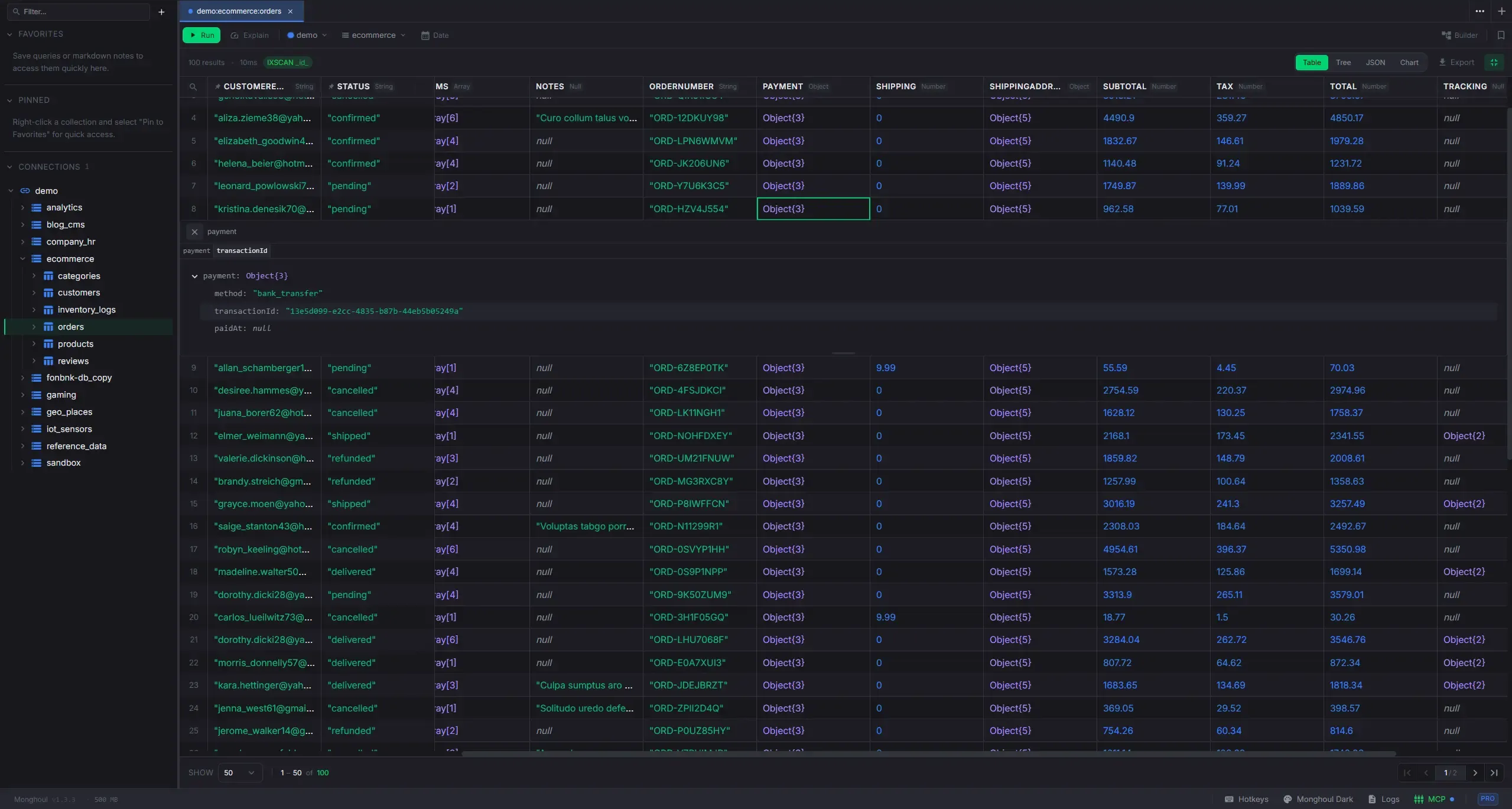The image size is (1512, 809).
Task: Click the search icon in table header
Action: 193,87
